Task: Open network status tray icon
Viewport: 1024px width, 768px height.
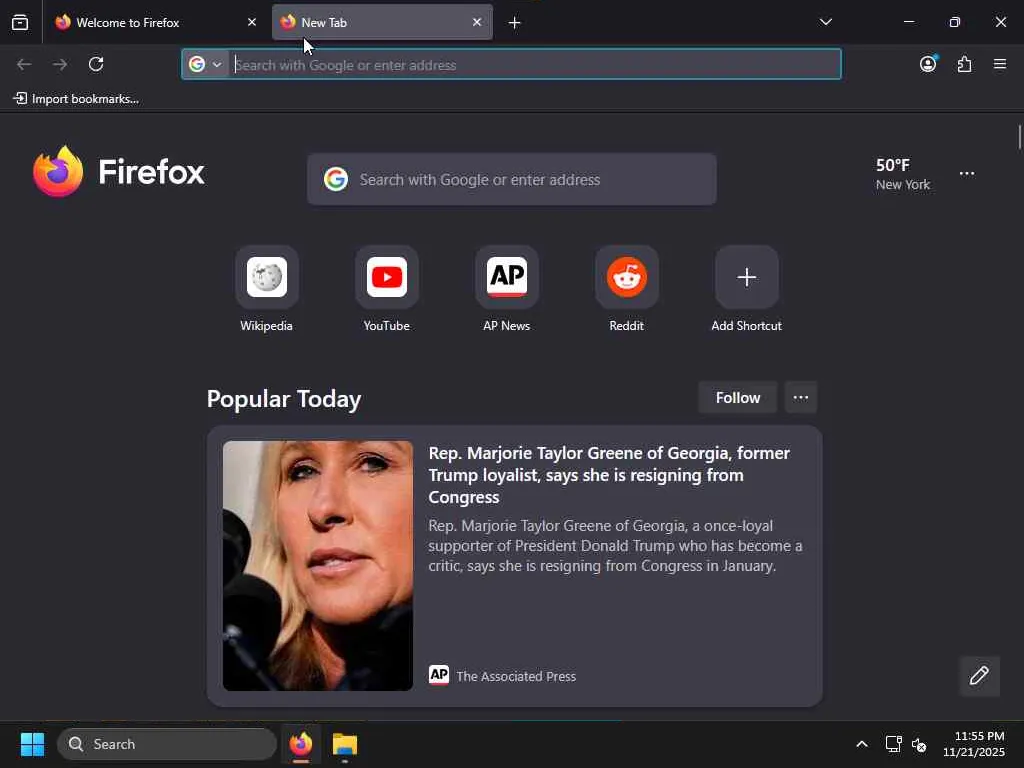Action: (893, 744)
